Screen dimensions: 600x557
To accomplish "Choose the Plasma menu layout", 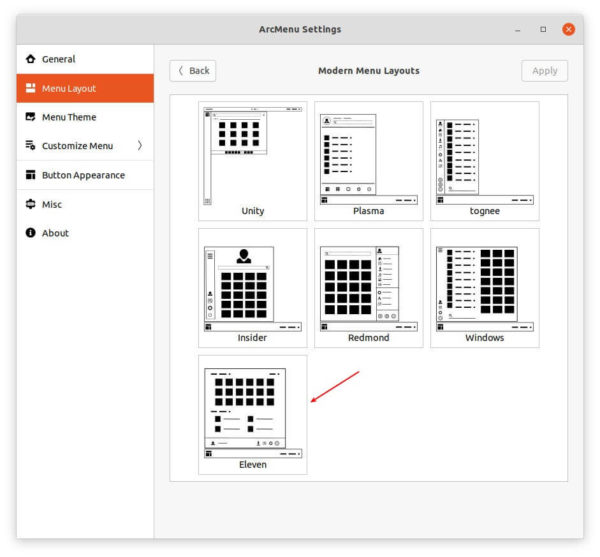I will (368, 161).
